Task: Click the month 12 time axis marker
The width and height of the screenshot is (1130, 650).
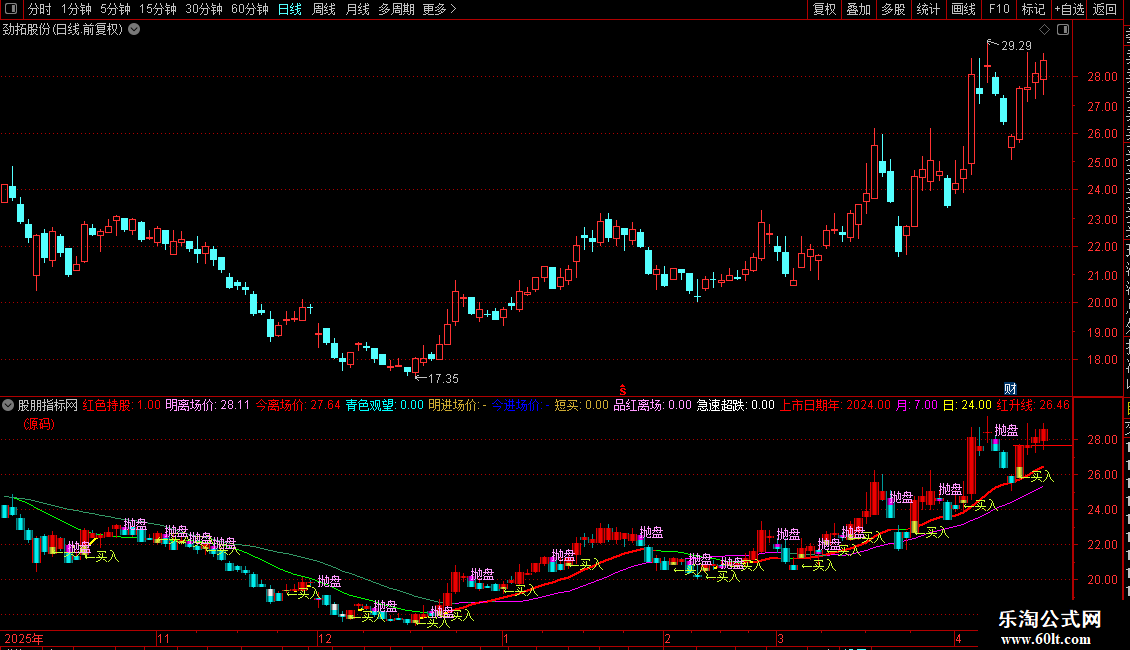Action: click(325, 638)
